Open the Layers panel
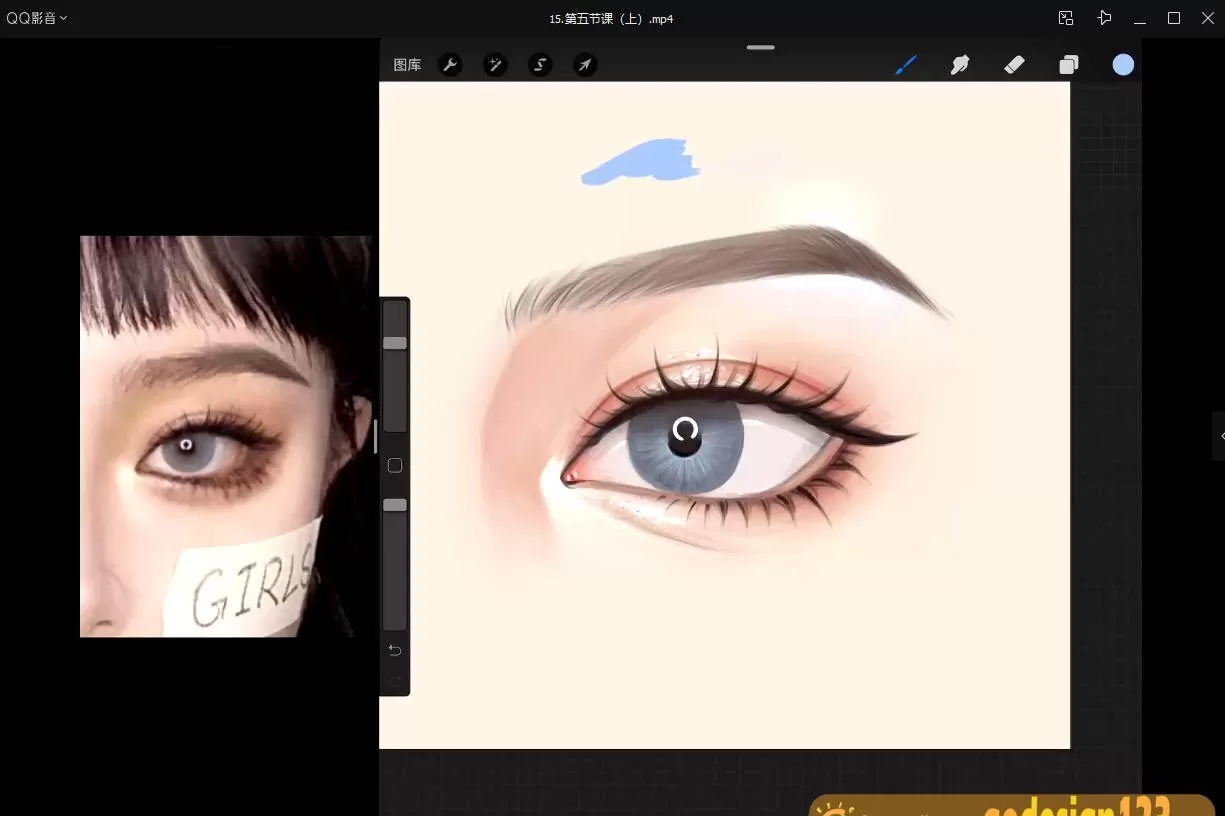The width and height of the screenshot is (1225, 816). 1068,64
